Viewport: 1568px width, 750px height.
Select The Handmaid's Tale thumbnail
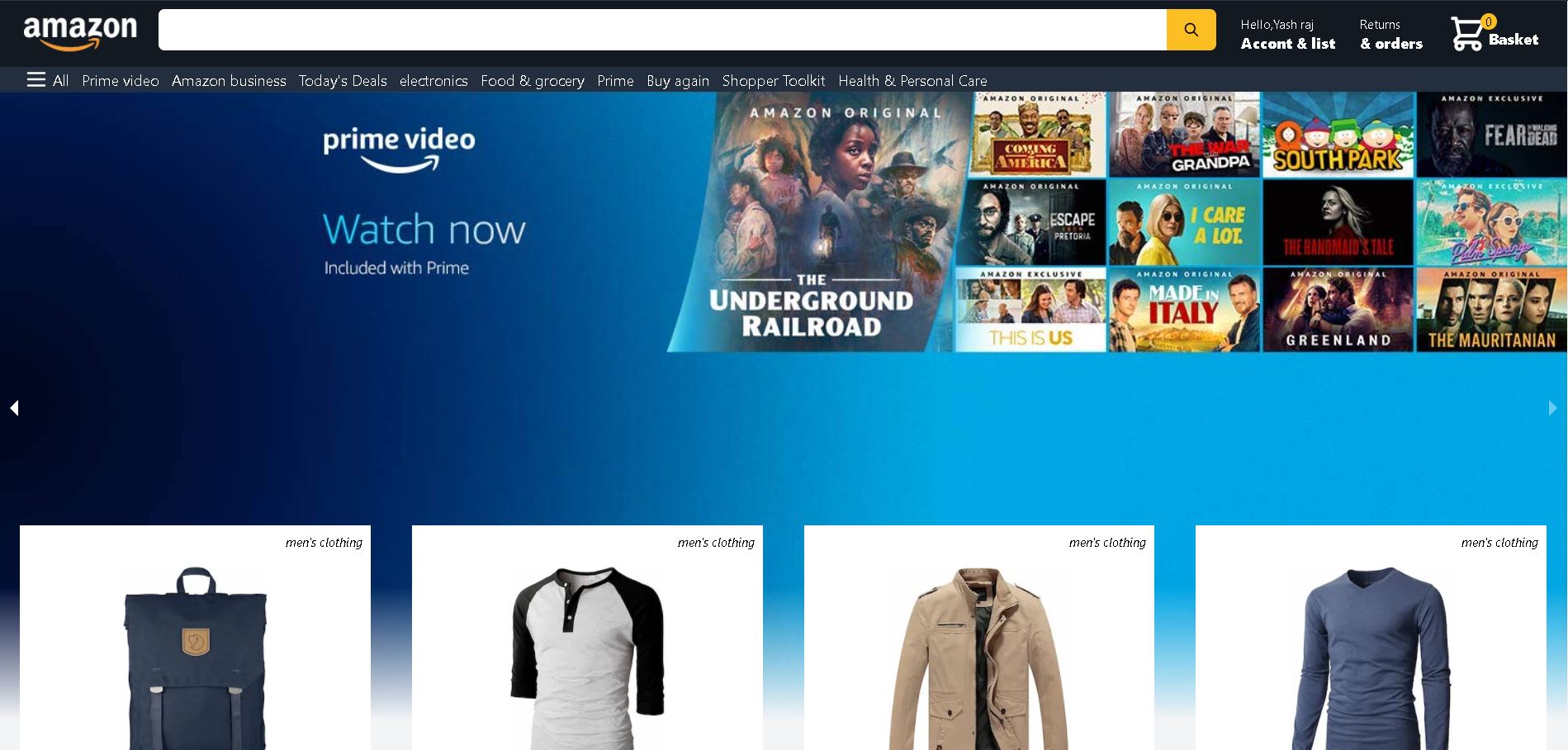coord(1338,222)
